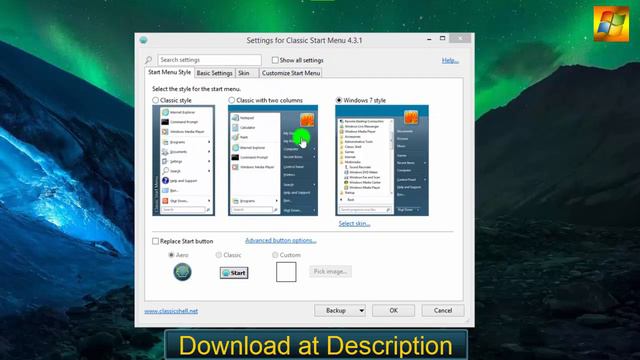Click the magnifier icon beside Search settings
The height and width of the screenshot is (360, 640).
[x=148, y=60]
